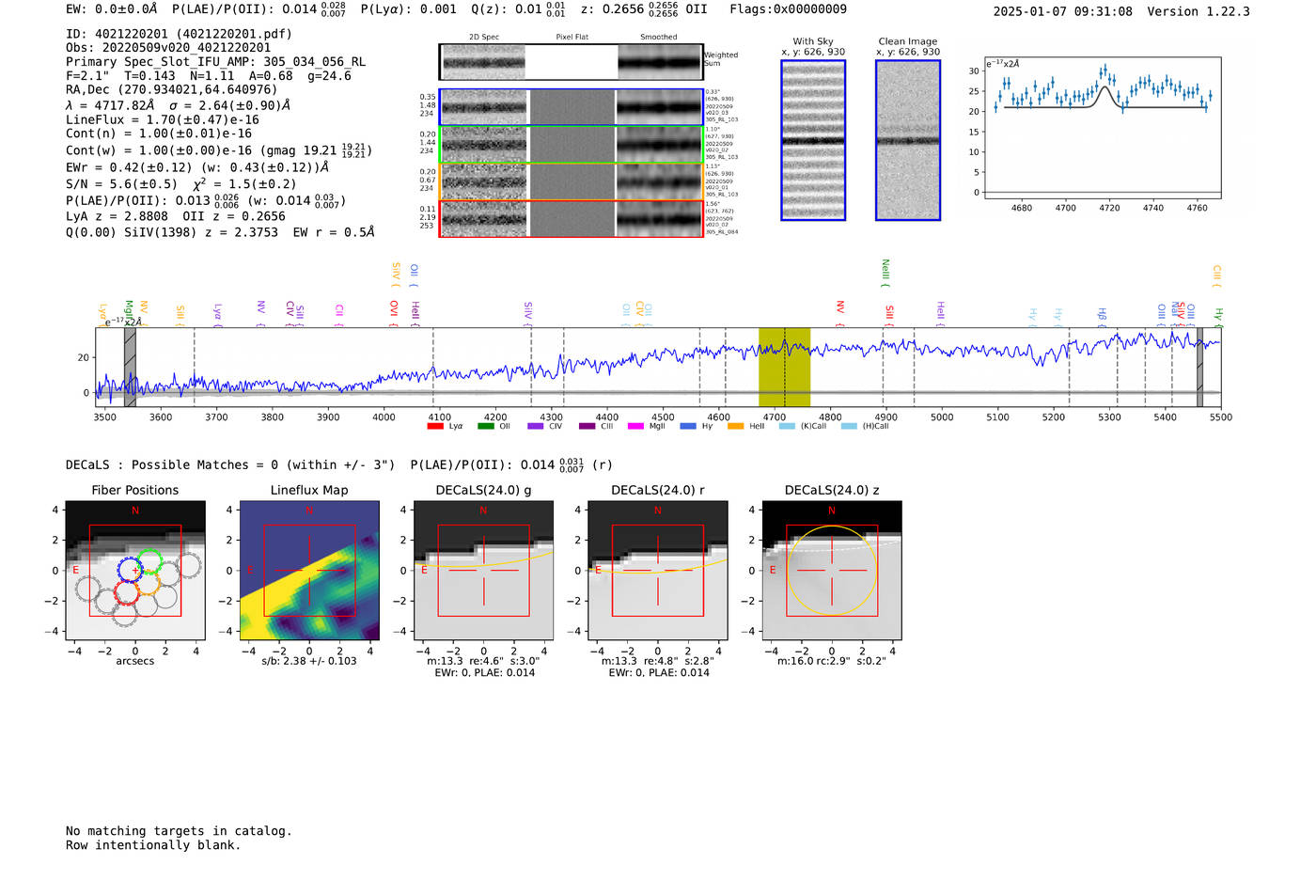Click the Lineflux Map panel

coord(309,571)
